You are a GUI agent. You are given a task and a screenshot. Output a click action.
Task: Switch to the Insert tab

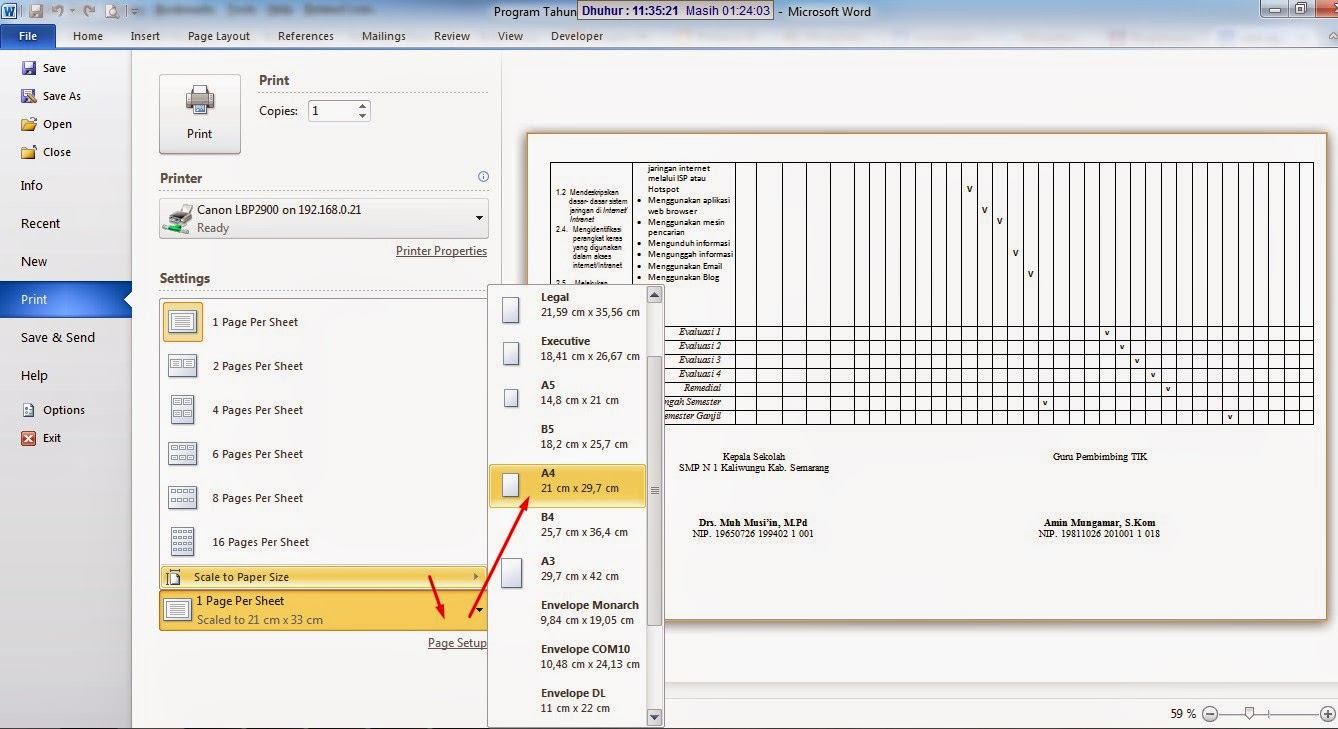145,36
